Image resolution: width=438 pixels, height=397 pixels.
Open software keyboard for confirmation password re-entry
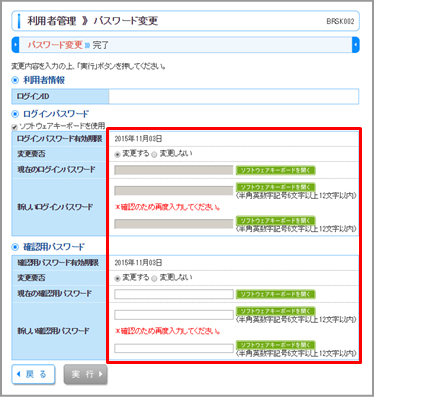coord(276,344)
